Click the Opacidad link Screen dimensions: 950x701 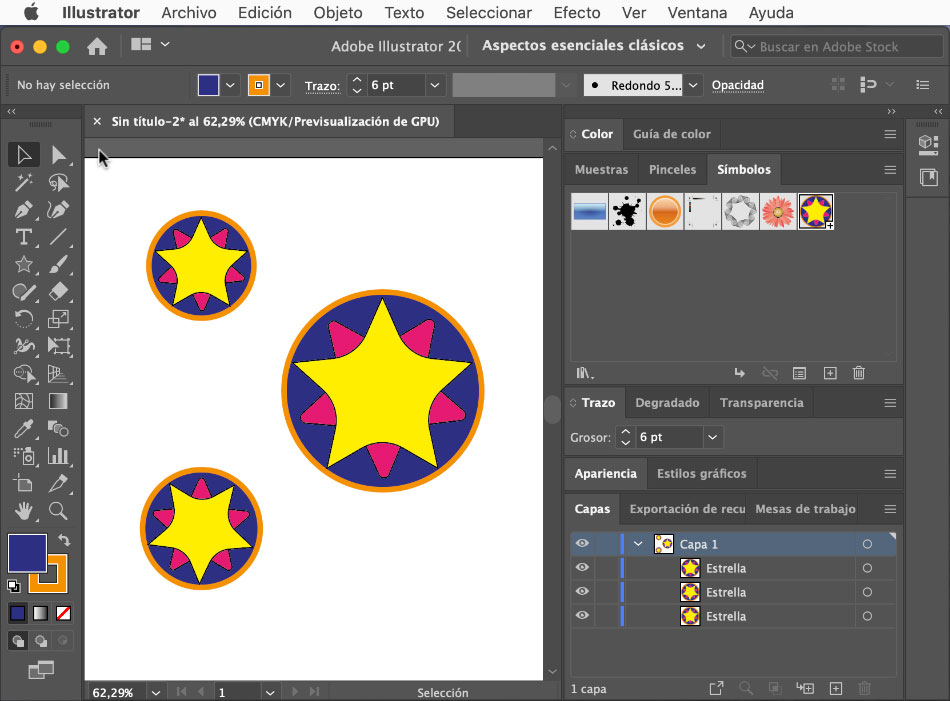(737, 85)
